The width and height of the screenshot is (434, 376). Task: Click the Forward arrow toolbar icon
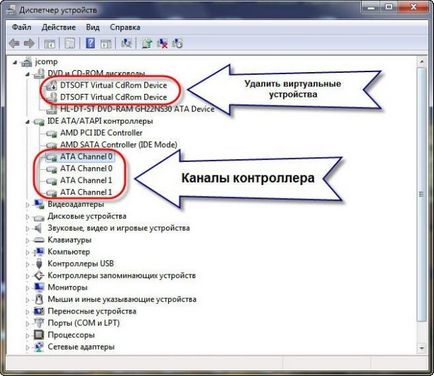(29, 43)
